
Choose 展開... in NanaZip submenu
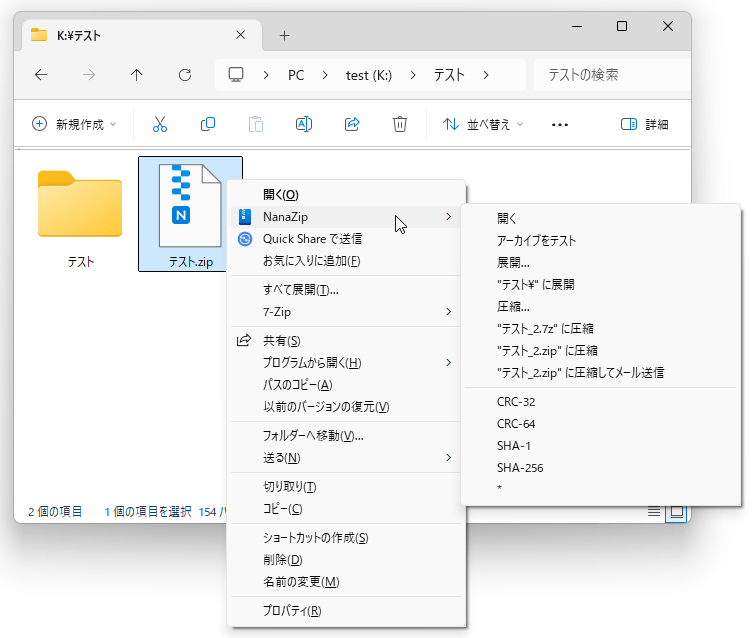click(x=600, y=263)
